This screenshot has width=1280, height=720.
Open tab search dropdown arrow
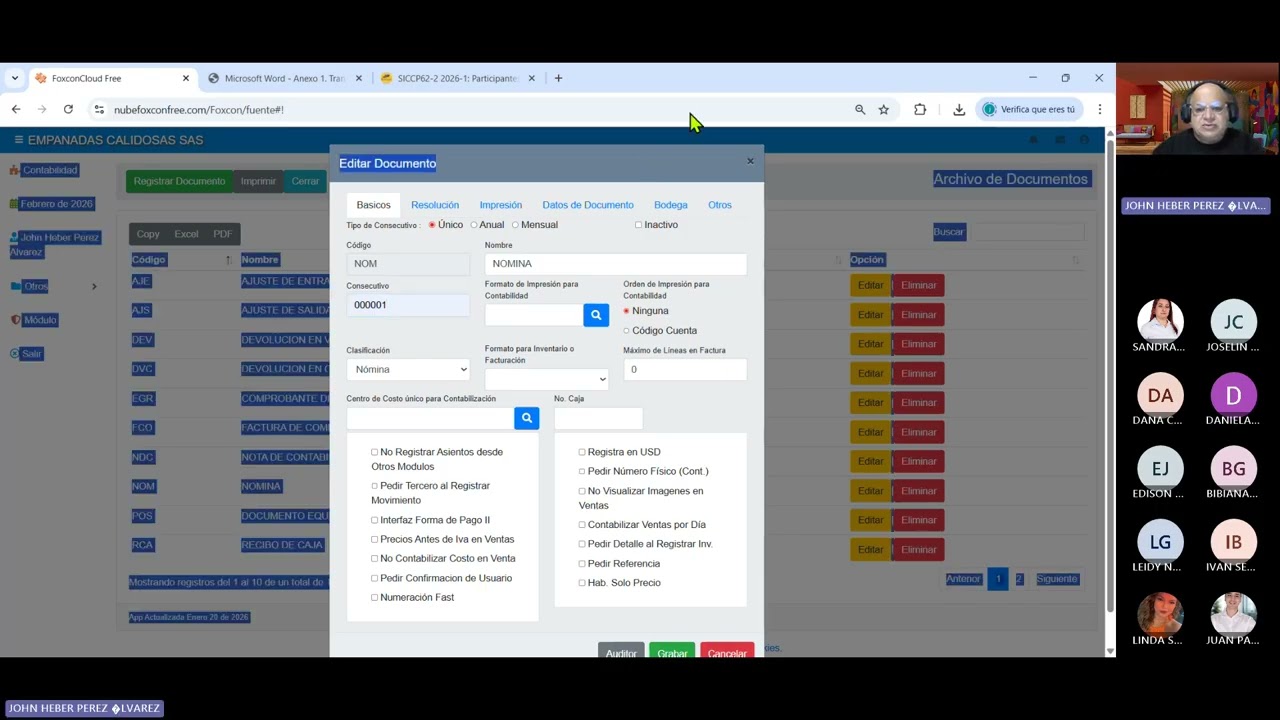click(x=14, y=78)
